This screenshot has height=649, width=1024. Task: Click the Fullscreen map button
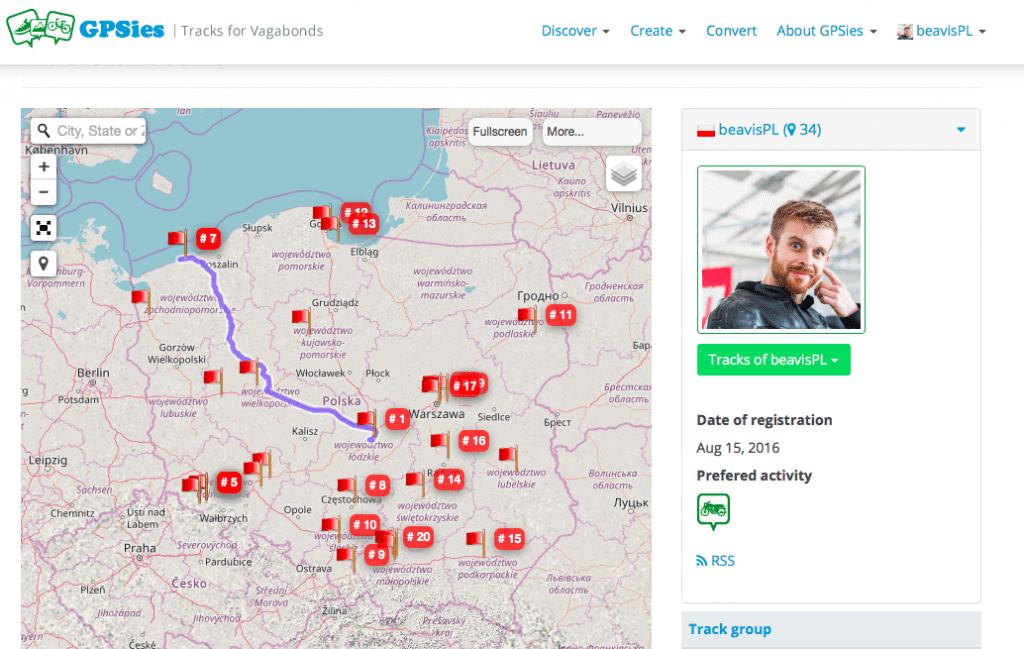point(500,132)
